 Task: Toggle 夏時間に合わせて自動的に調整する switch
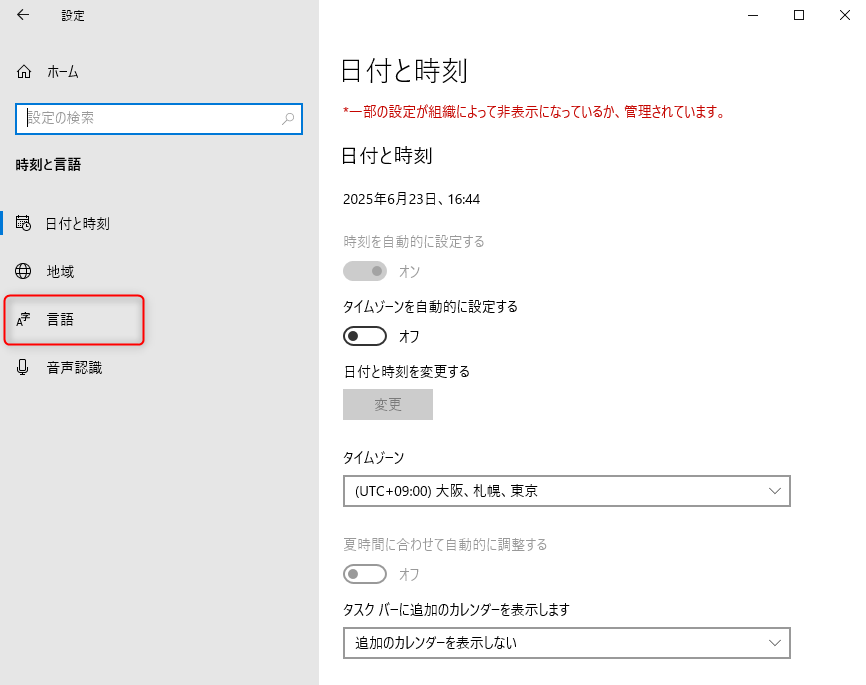point(365,574)
